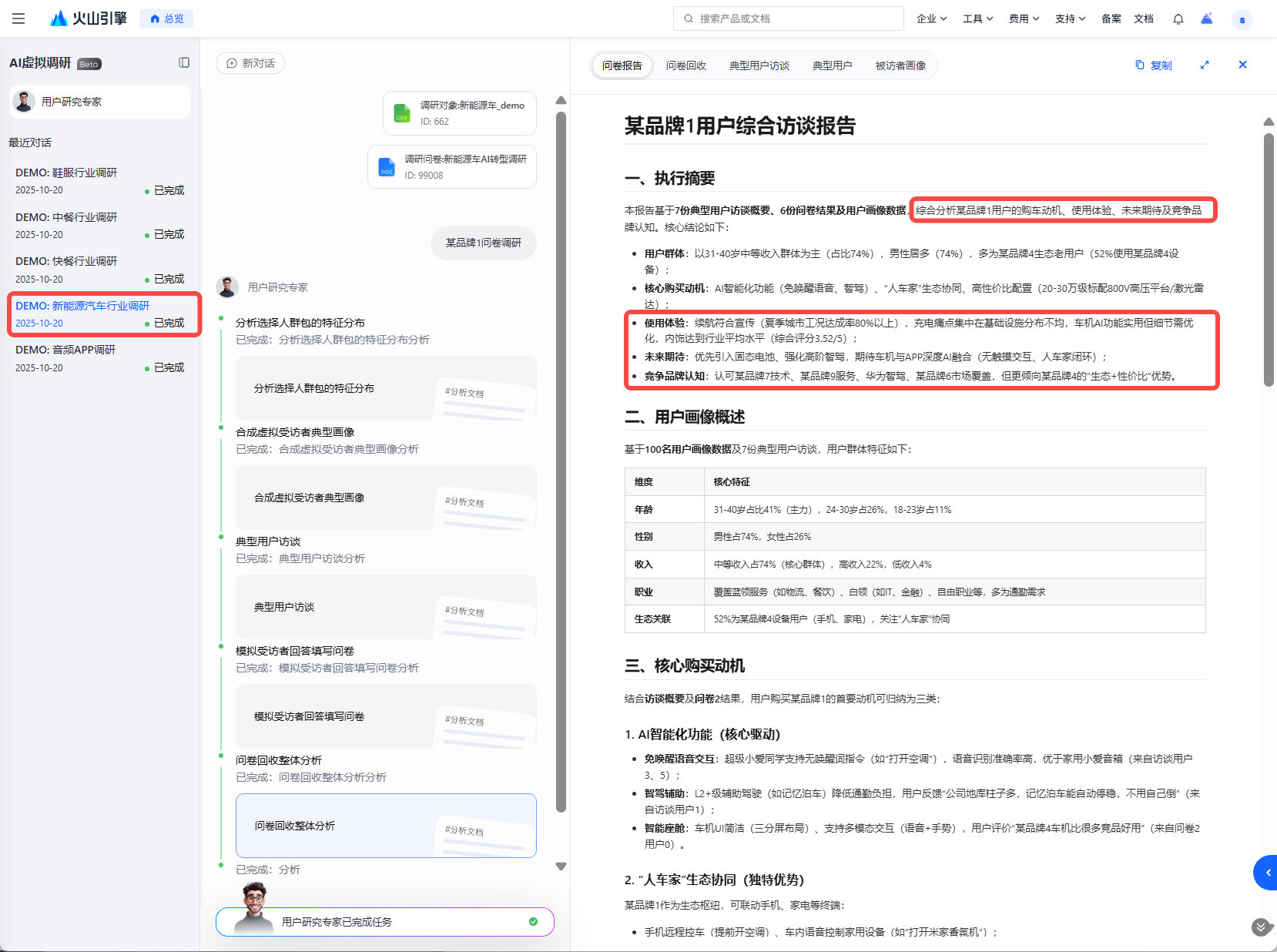Start a 新对话 conversation

coord(250,63)
